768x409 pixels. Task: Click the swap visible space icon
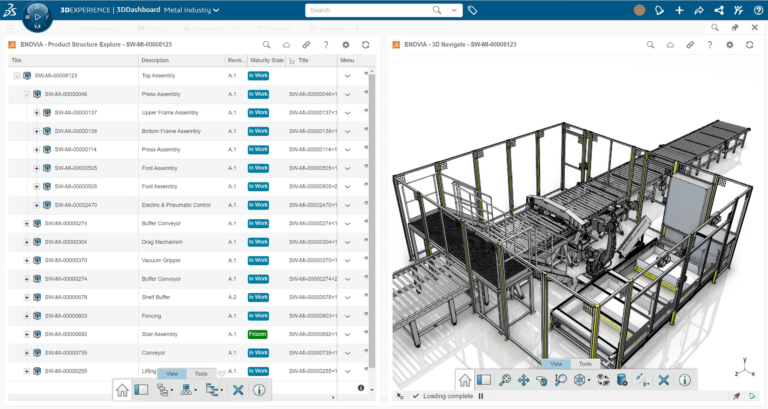click(x=603, y=380)
